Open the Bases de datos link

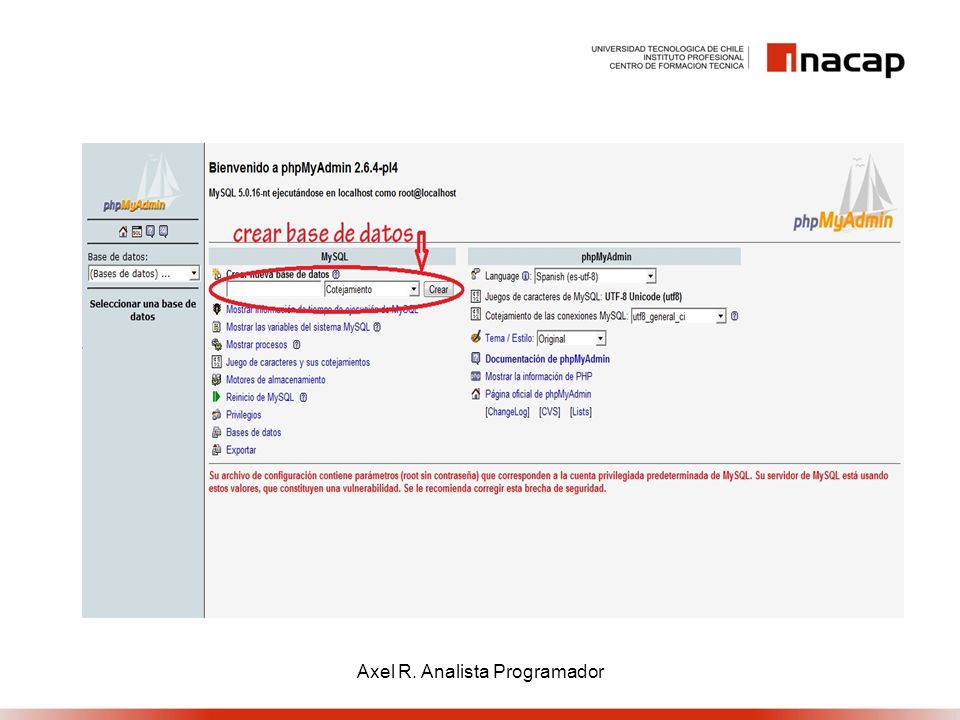[x=253, y=432]
